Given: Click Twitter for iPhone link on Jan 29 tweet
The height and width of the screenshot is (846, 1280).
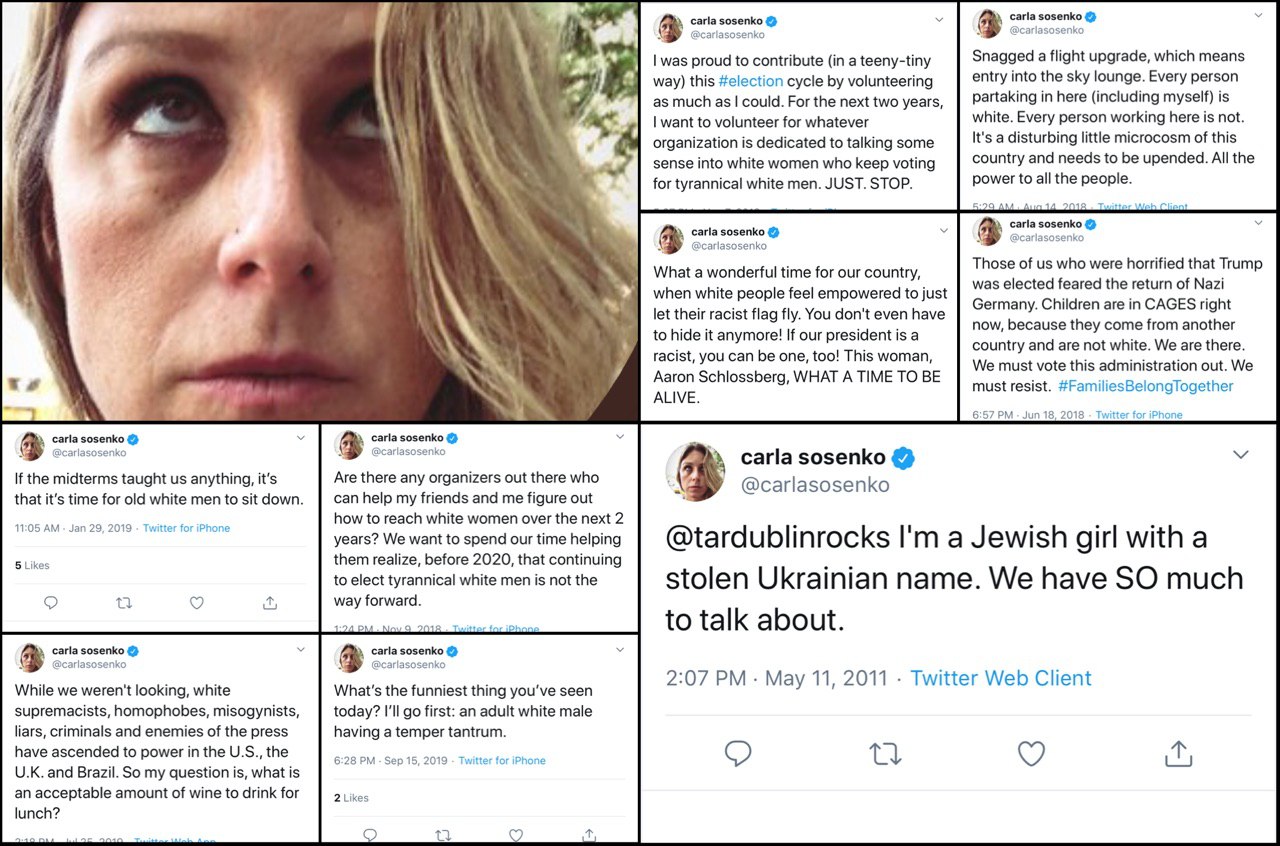Looking at the screenshot, I should pos(186,528).
